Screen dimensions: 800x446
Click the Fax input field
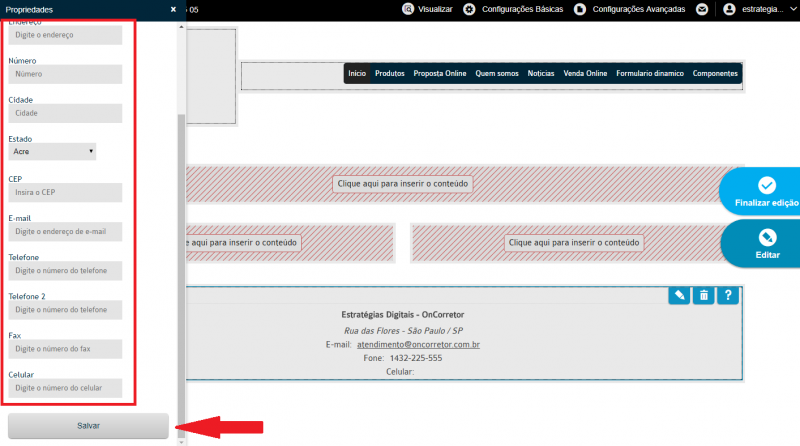pyautogui.click(x=65, y=349)
